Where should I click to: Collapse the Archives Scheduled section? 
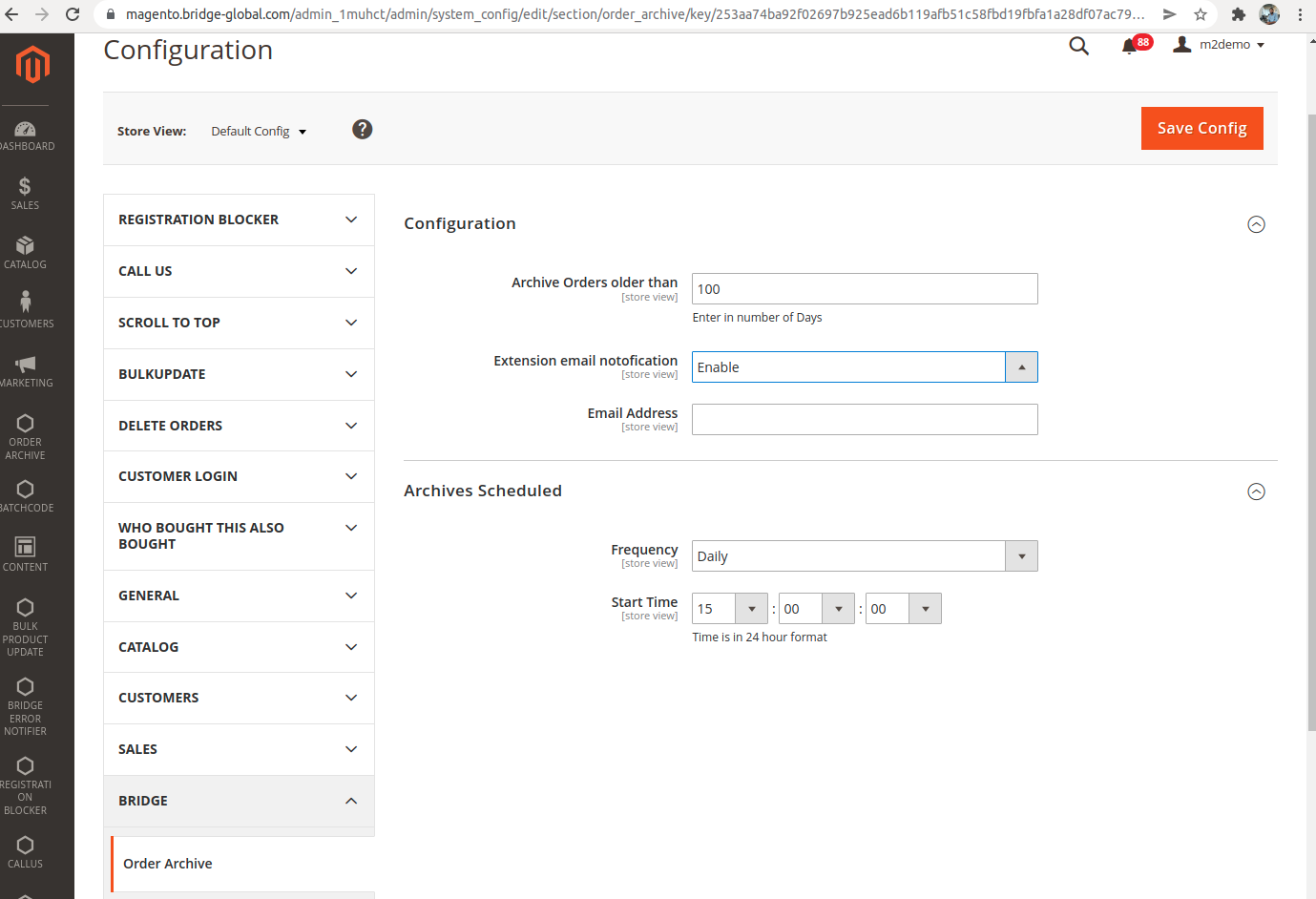click(1256, 491)
